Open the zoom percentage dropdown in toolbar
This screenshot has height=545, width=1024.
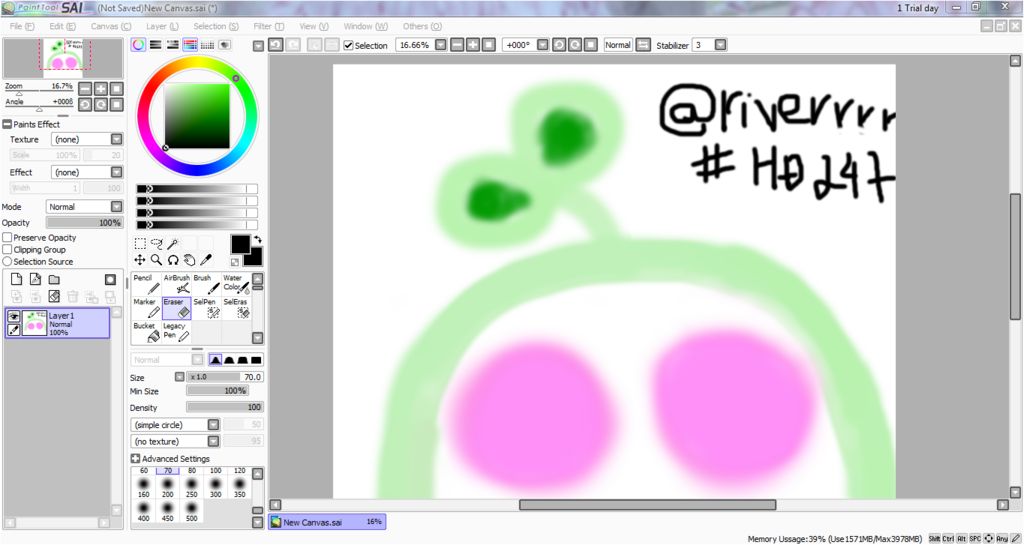pyautogui.click(x=440, y=45)
